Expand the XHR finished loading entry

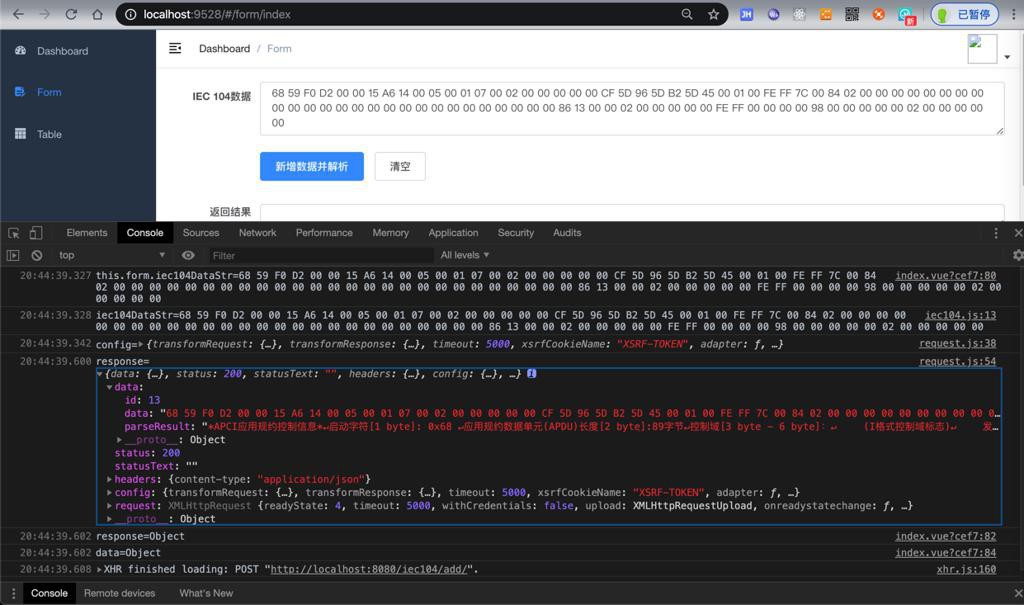pyautogui.click(x=99, y=570)
